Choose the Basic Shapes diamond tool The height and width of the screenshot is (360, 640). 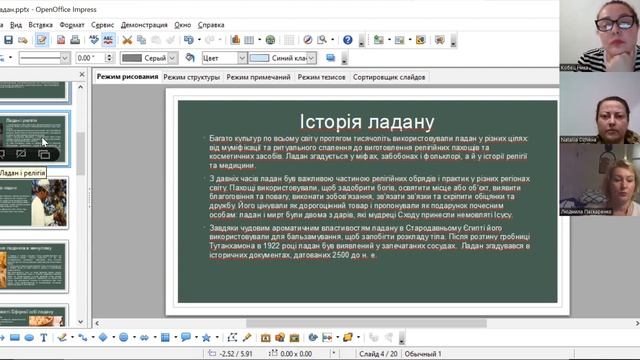[x=103, y=338]
